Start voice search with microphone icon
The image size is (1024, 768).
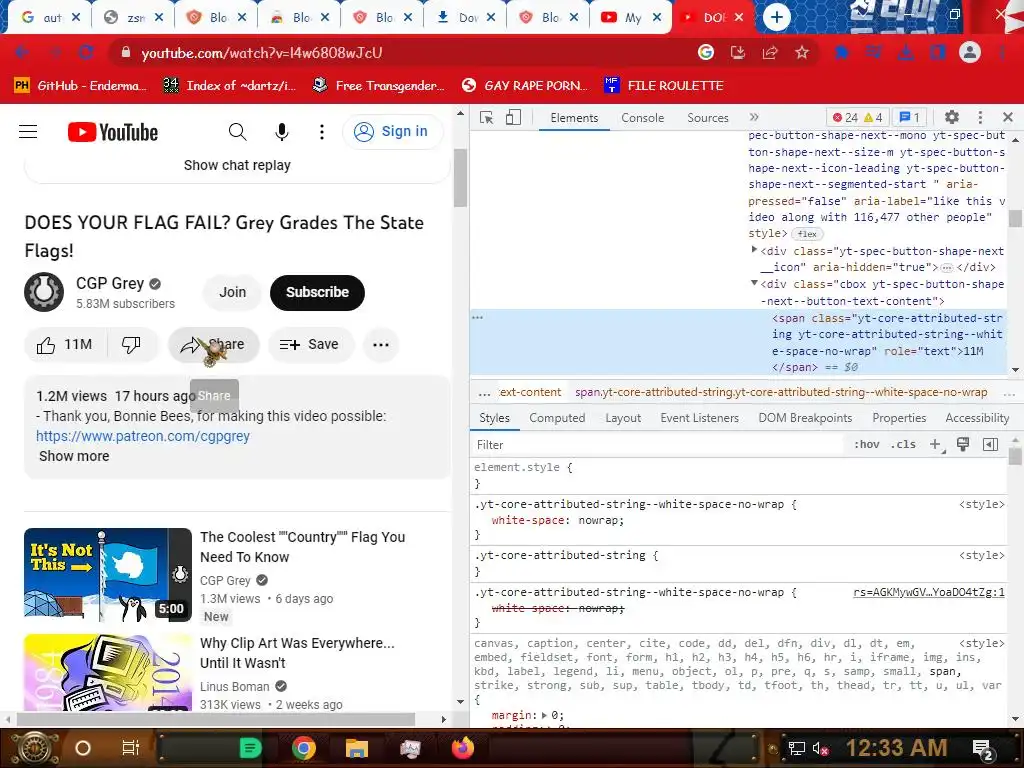tap(281, 132)
